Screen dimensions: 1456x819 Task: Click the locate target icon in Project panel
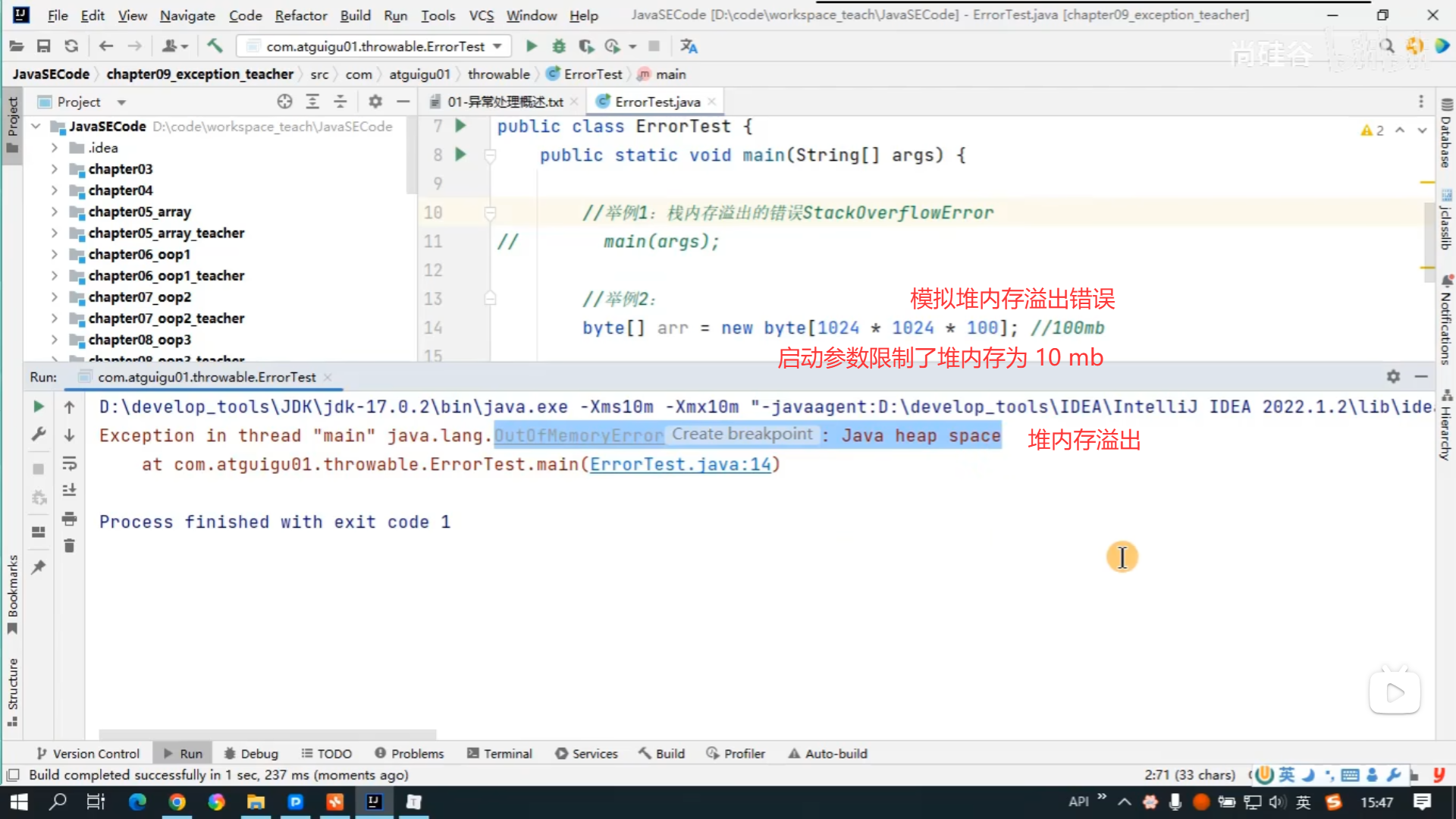click(284, 102)
